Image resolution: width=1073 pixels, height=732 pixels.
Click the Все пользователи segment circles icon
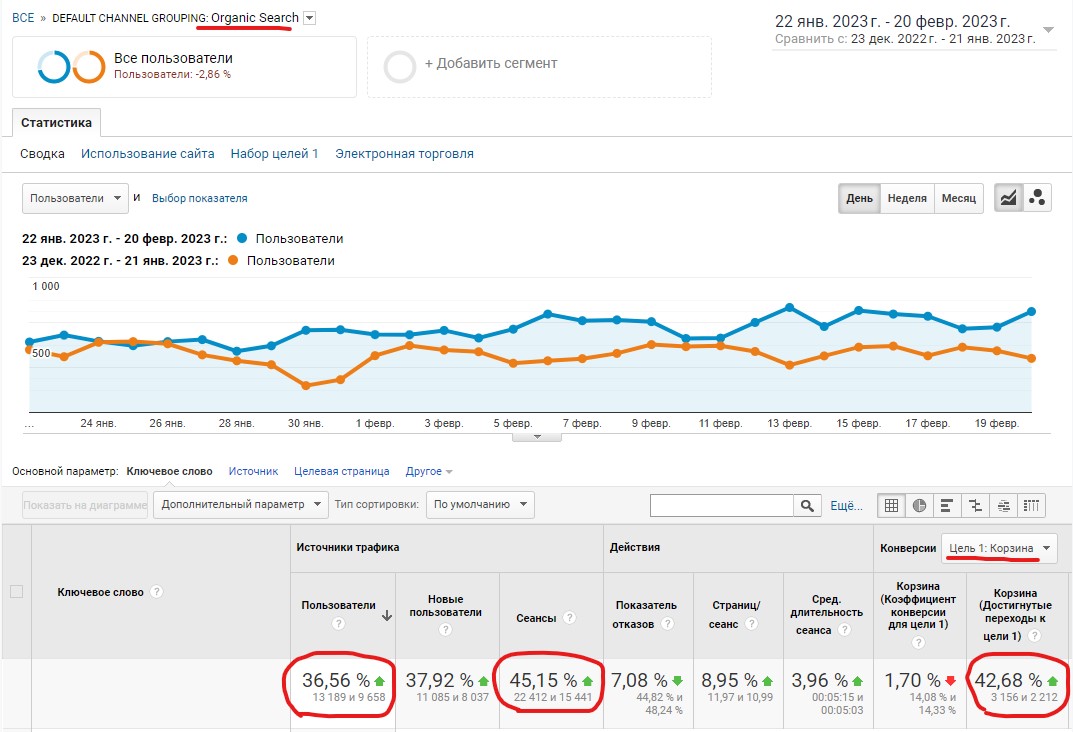click(x=71, y=67)
